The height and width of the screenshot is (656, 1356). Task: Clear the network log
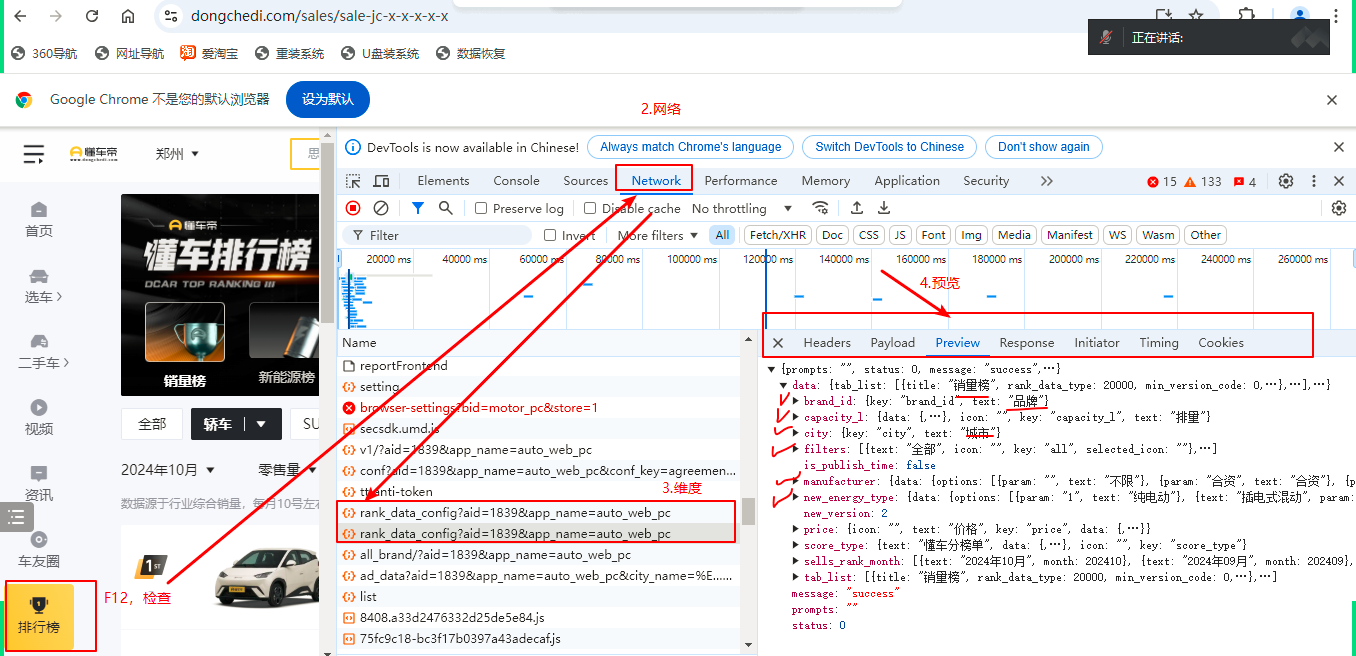click(381, 208)
